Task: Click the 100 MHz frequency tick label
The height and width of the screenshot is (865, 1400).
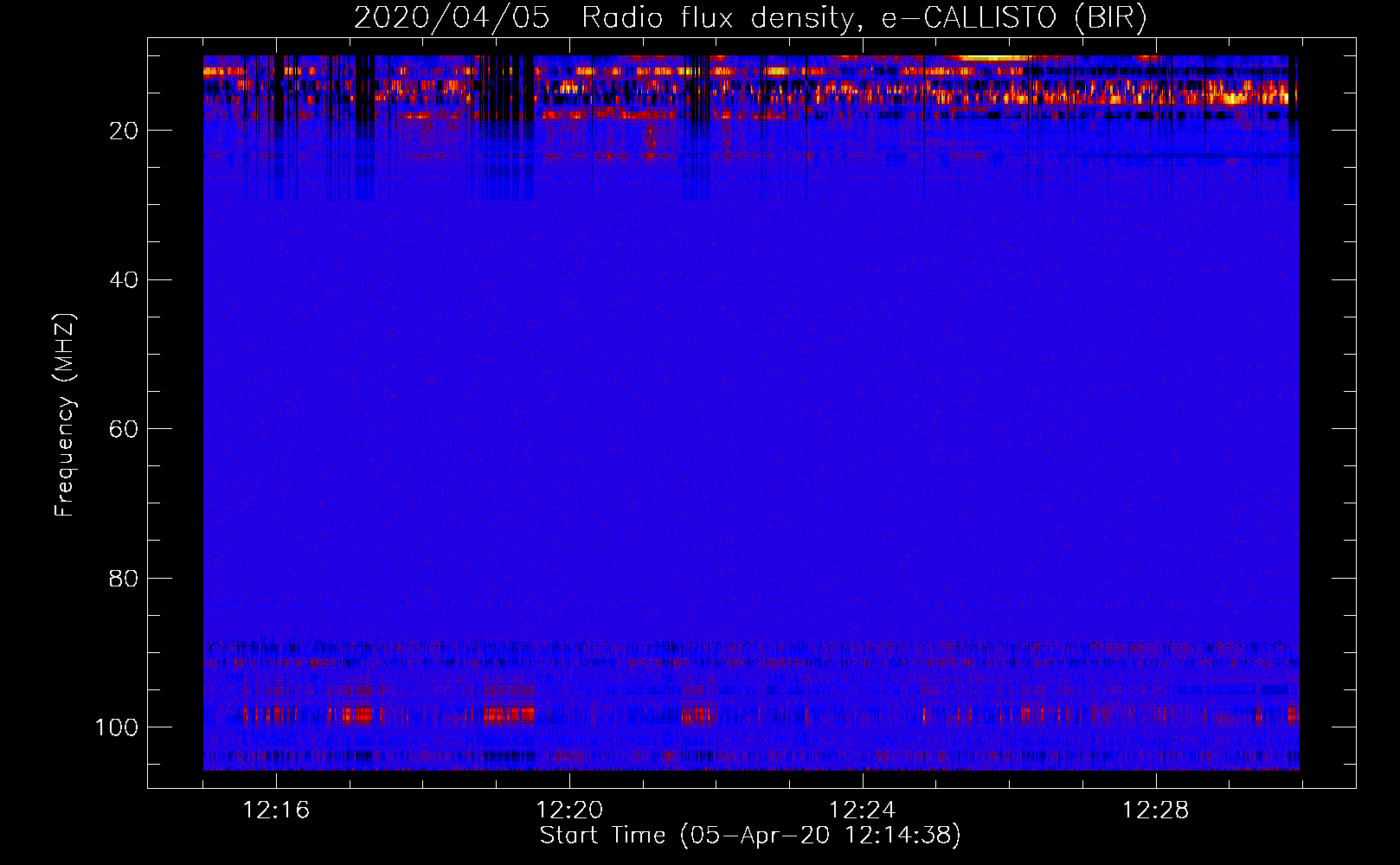Action: coord(117,727)
